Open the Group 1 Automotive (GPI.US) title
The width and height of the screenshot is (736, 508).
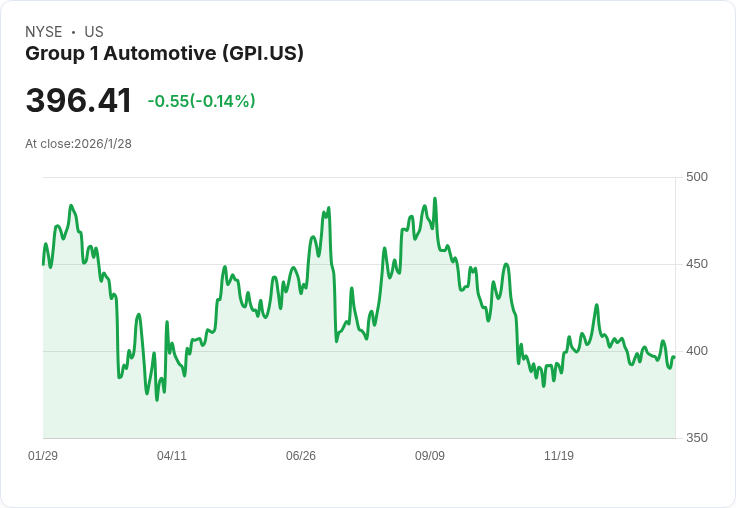point(164,53)
